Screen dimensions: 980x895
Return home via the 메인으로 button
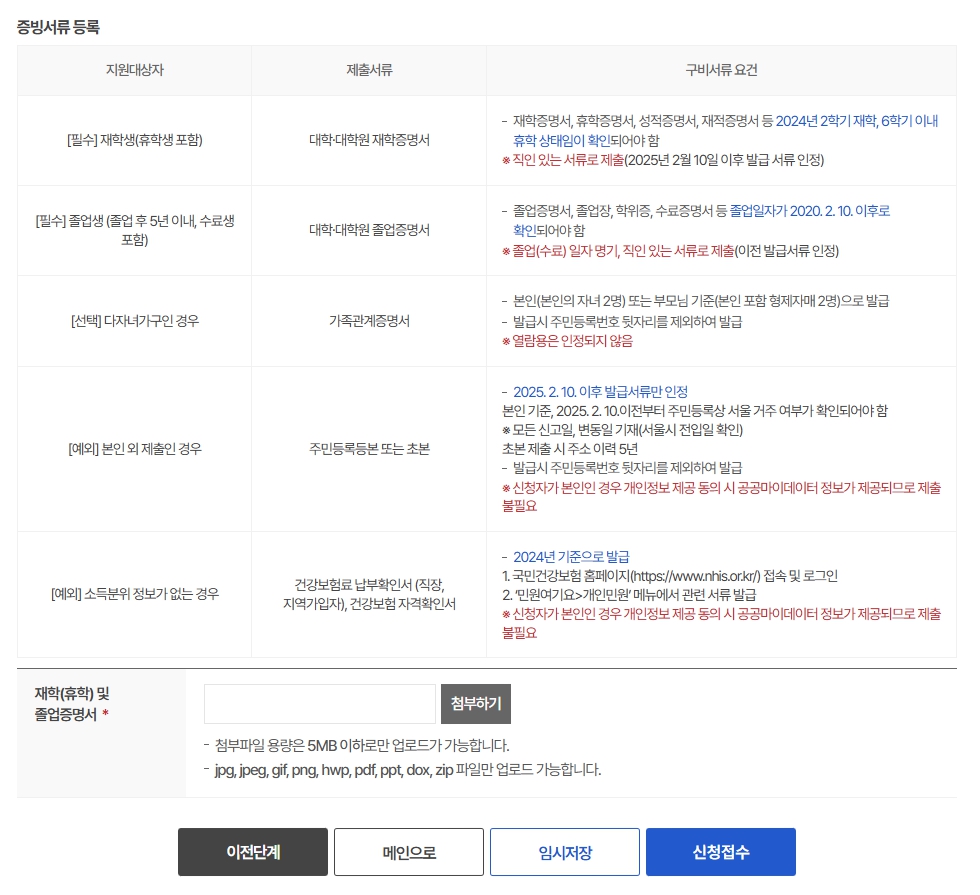(409, 852)
